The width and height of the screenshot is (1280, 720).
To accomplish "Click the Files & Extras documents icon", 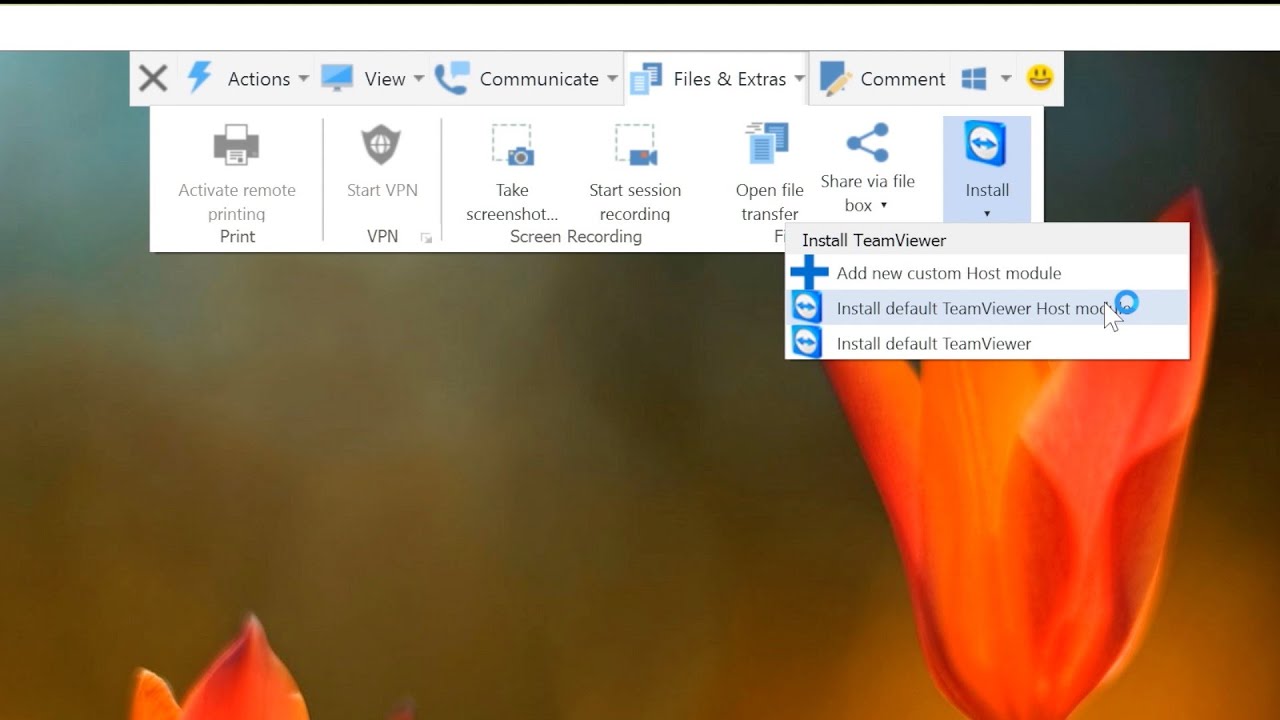I will tap(646, 78).
